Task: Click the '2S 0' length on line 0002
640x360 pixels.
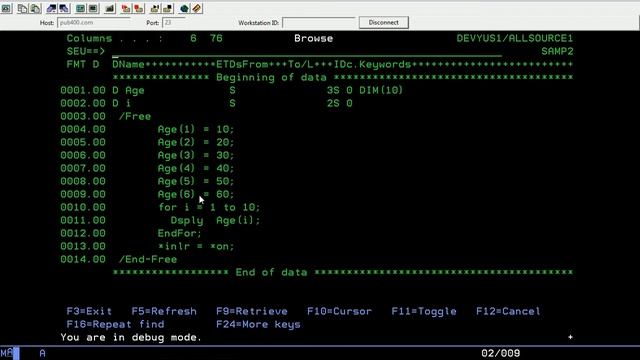Action: pos(340,104)
